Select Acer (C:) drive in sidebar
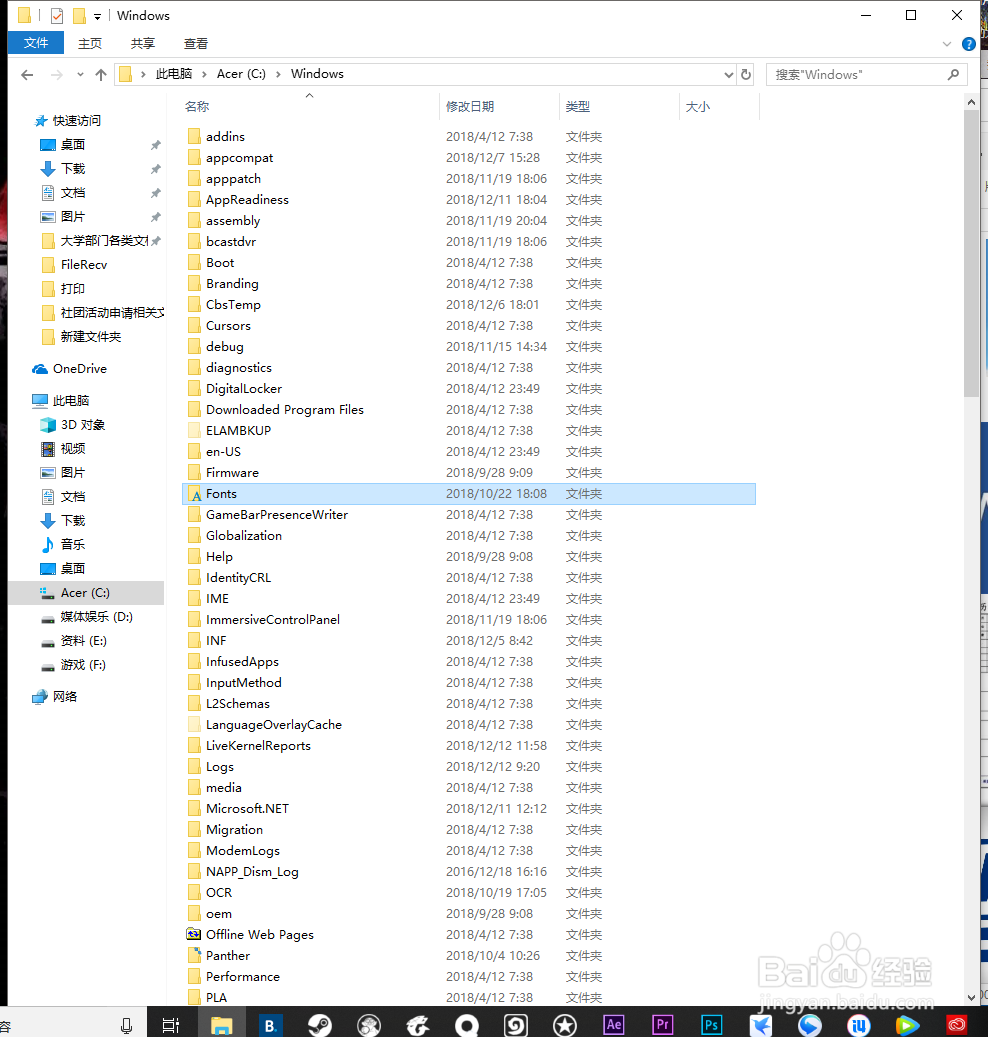Viewport: 988px width, 1037px height. click(x=86, y=593)
